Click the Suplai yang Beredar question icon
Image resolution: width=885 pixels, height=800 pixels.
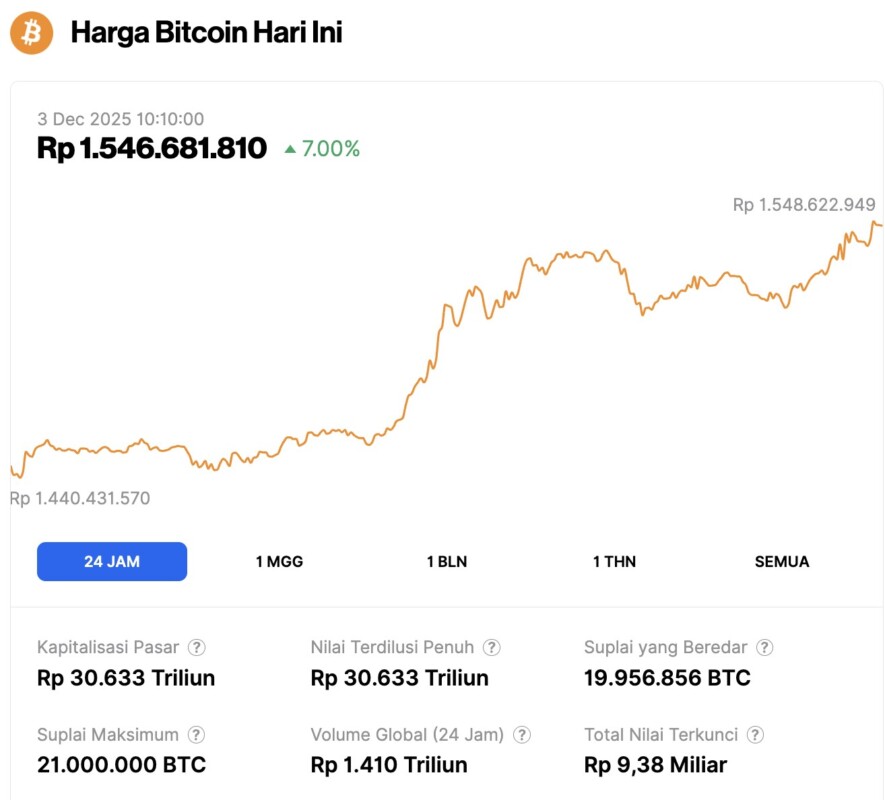pos(765,648)
